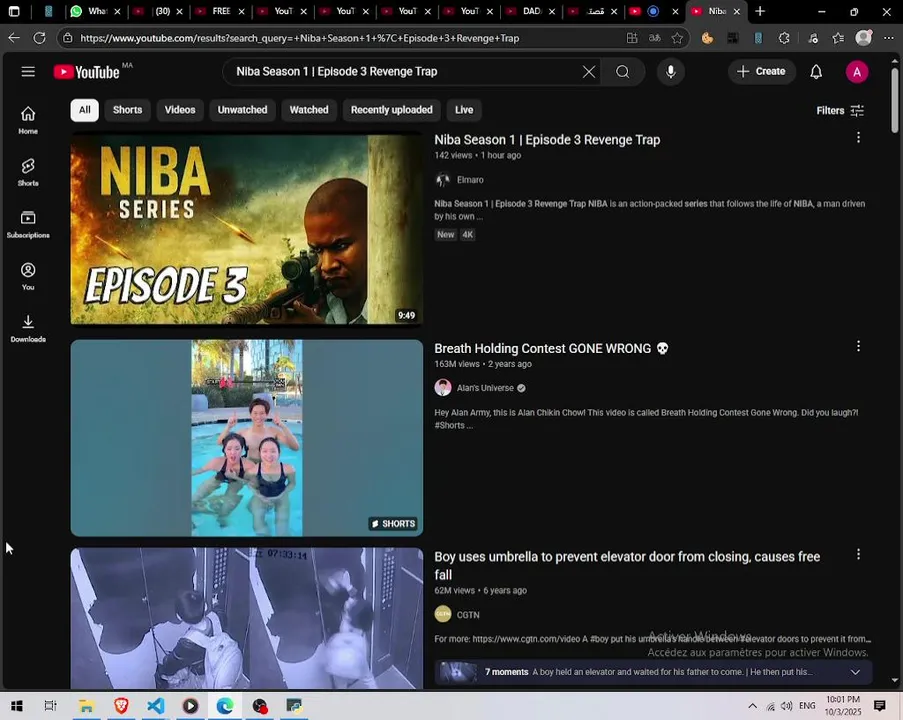This screenshot has width=903, height=720.
Task: Open the browser tab actions menu
Action: pyautogui.click(x=14, y=11)
